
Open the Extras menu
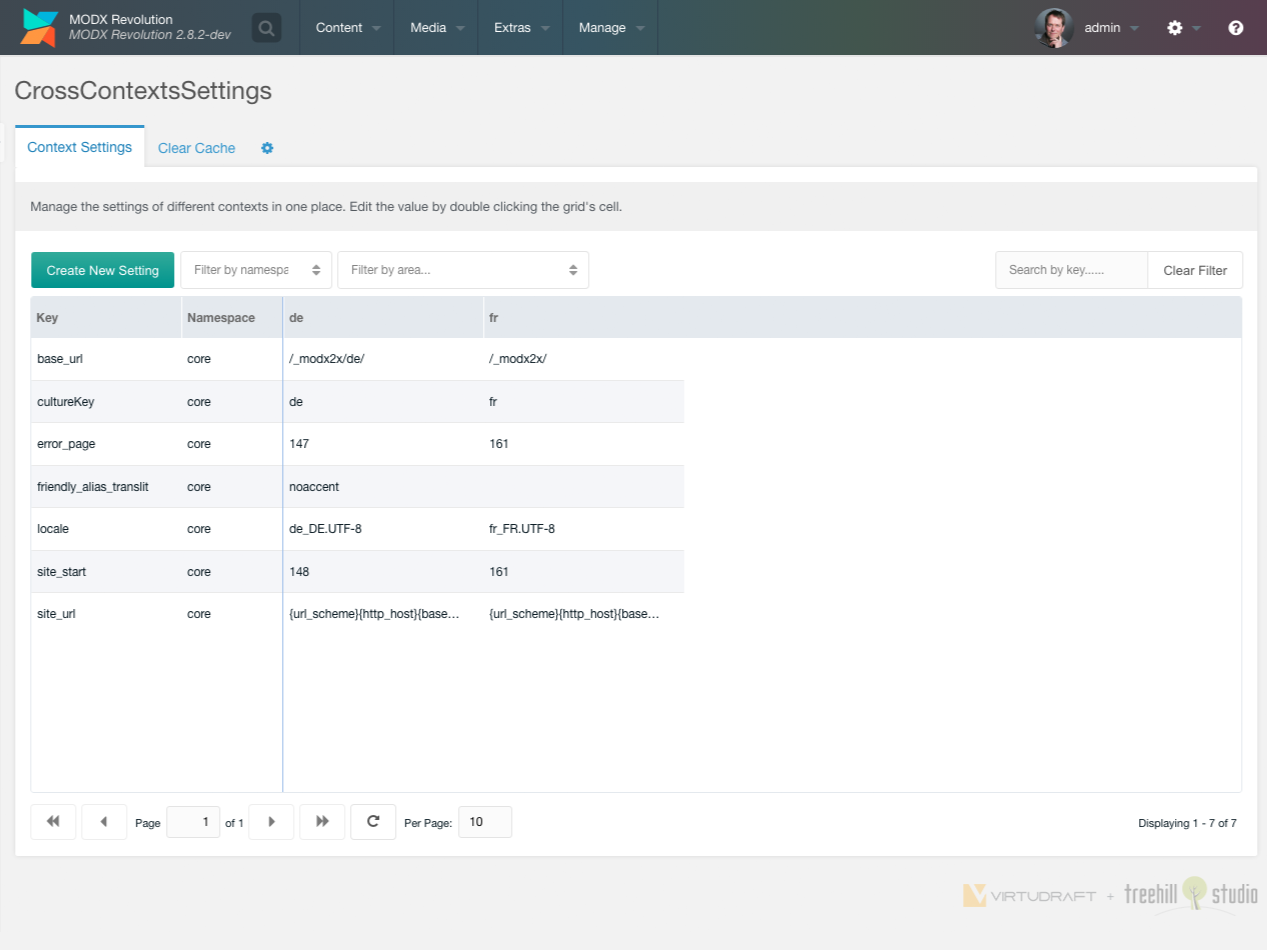pyautogui.click(x=521, y=28)
